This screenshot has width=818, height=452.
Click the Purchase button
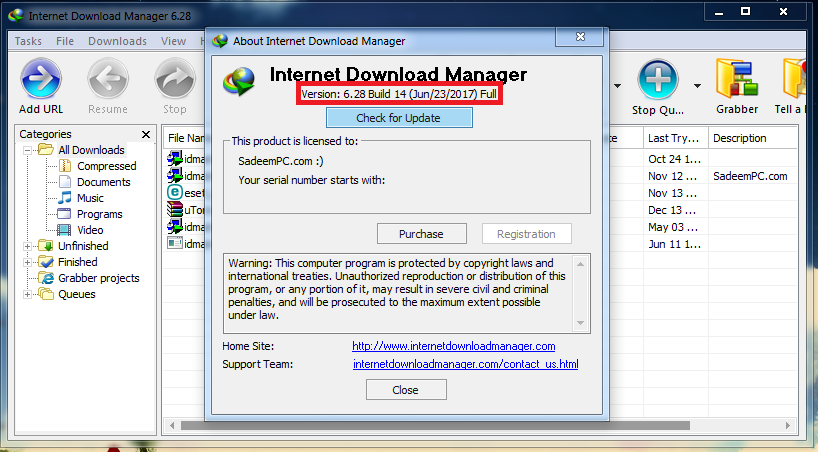click(x=422, y=234)
